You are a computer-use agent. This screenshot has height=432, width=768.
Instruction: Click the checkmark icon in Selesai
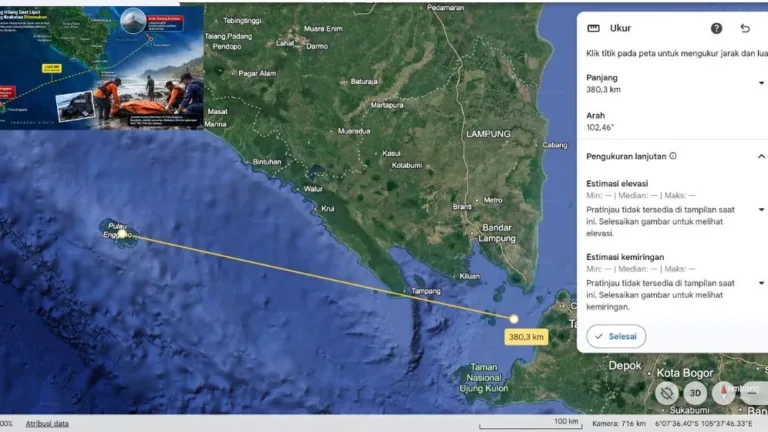pos(599,336)
